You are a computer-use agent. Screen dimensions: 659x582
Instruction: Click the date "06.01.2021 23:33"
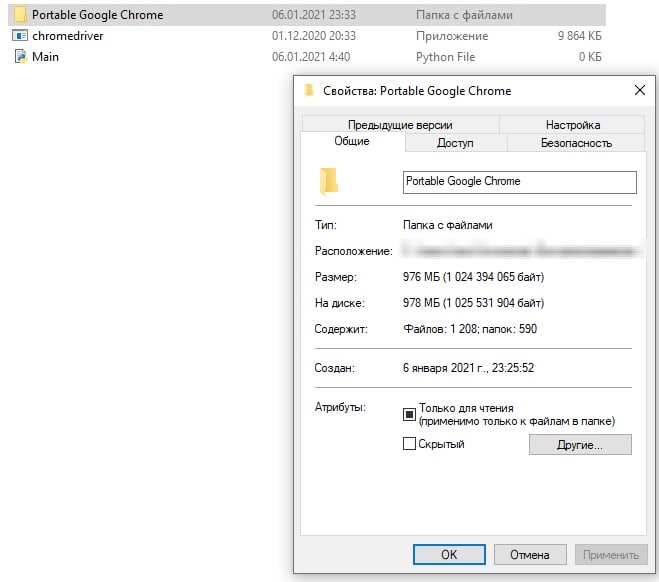click(314, 15)
